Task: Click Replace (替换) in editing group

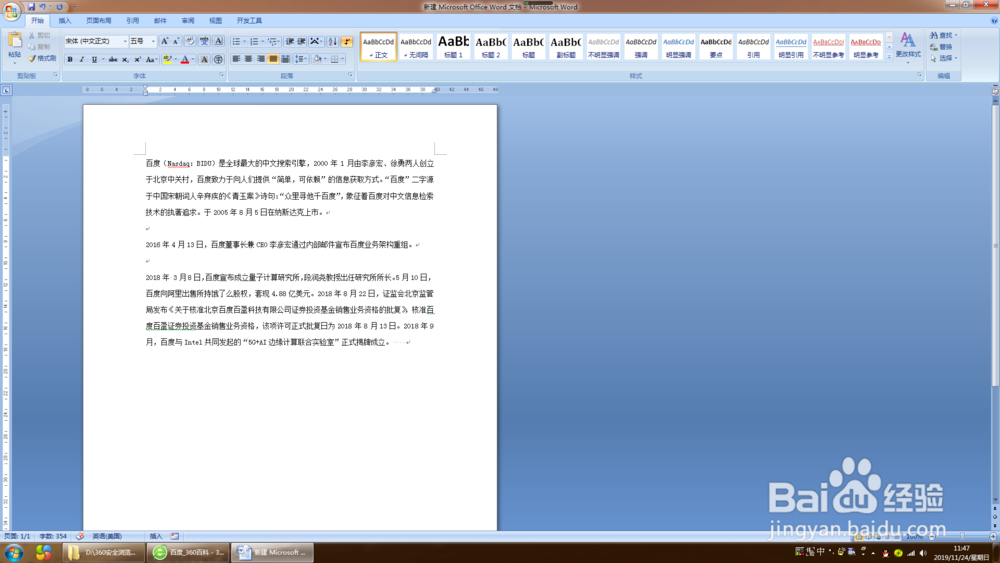Action: pos(941,47)
